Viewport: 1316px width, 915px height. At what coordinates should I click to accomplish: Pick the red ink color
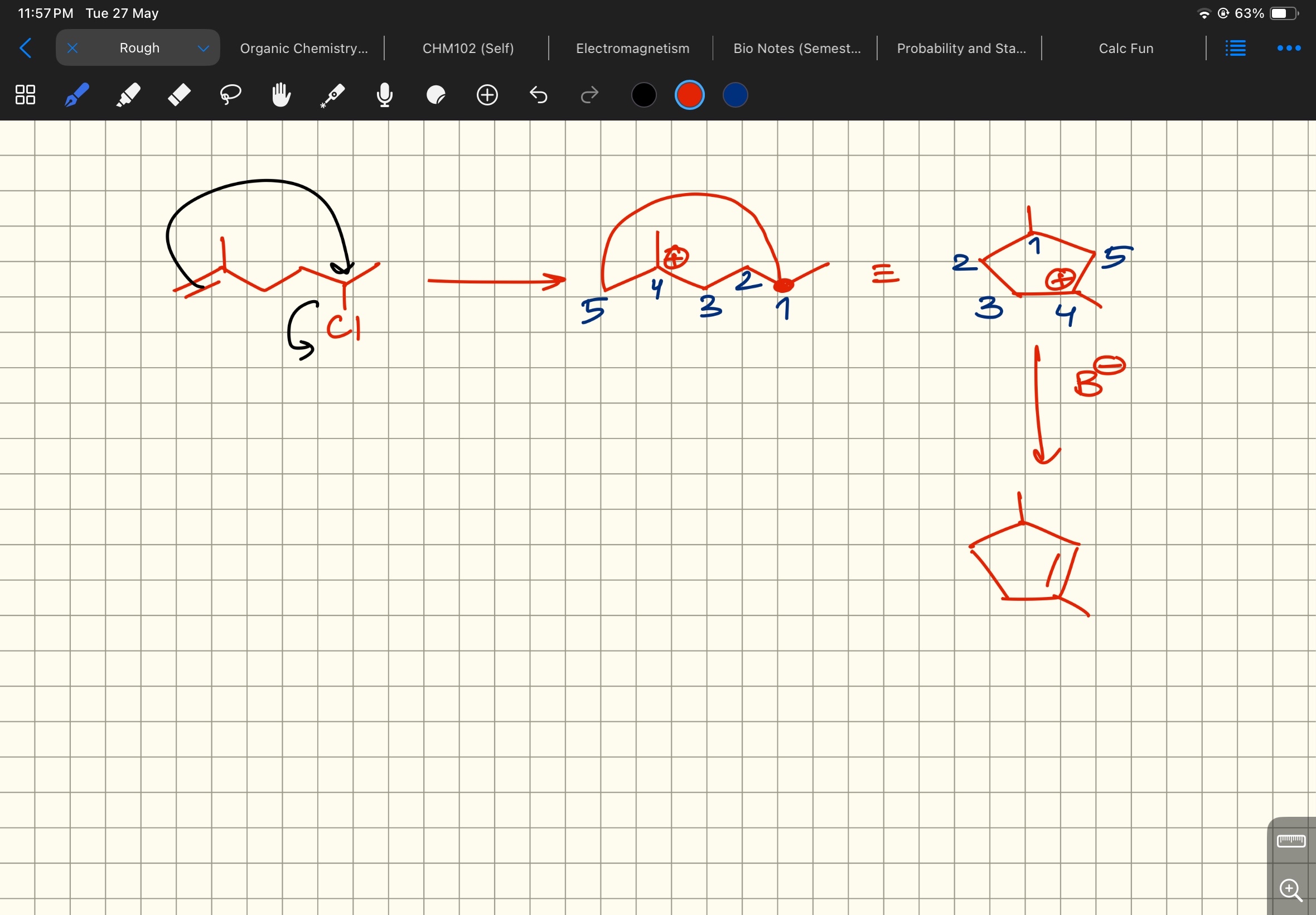coord(689,95)
